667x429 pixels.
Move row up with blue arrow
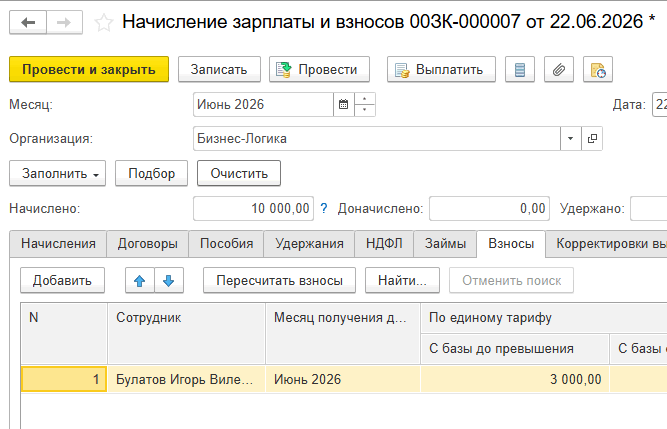(x=140, y=281)
